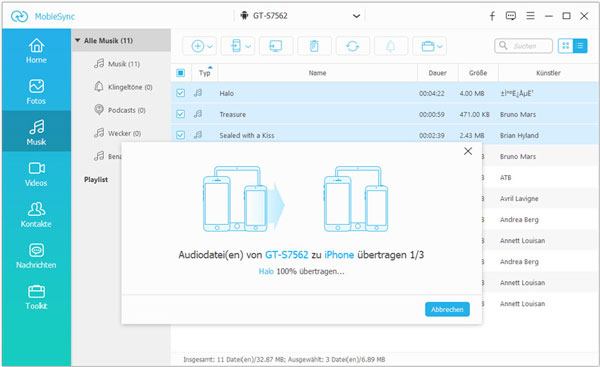The height and width of the screenshot is (367, 600).
Task: Select Podcasts (0) category
Action: 126,110
